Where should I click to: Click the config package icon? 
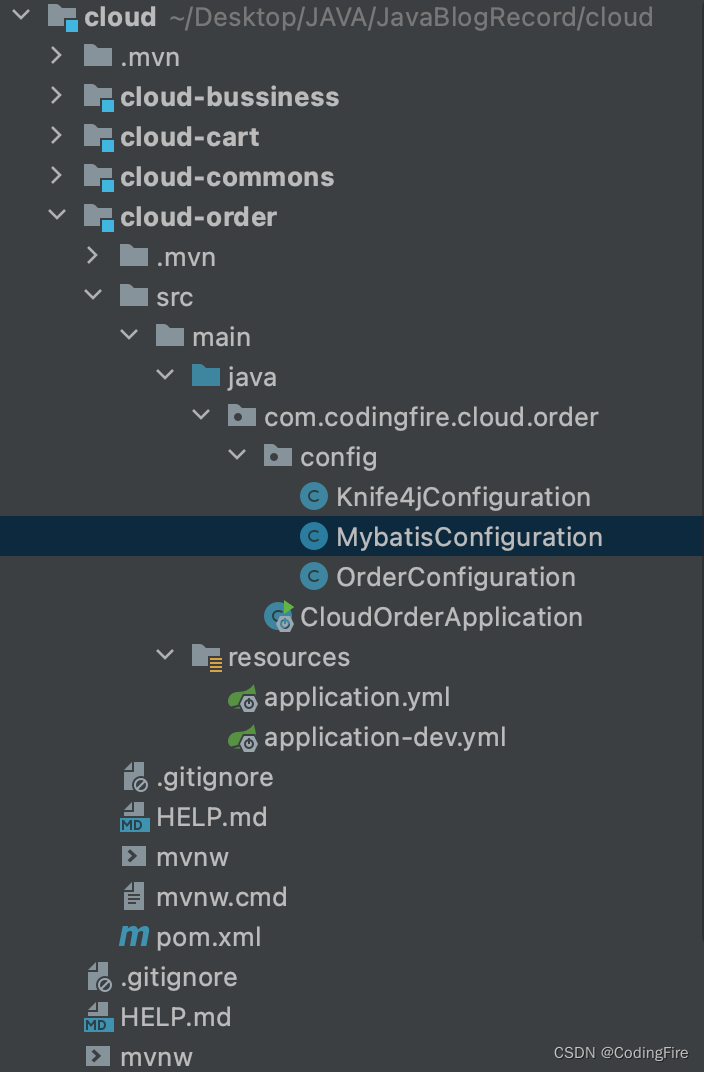coord(277,456)
